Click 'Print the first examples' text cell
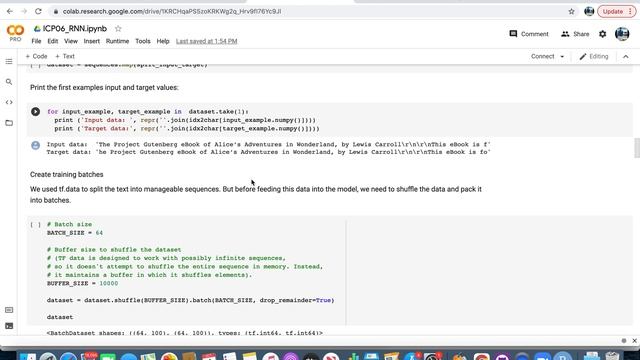 point(104,87)
